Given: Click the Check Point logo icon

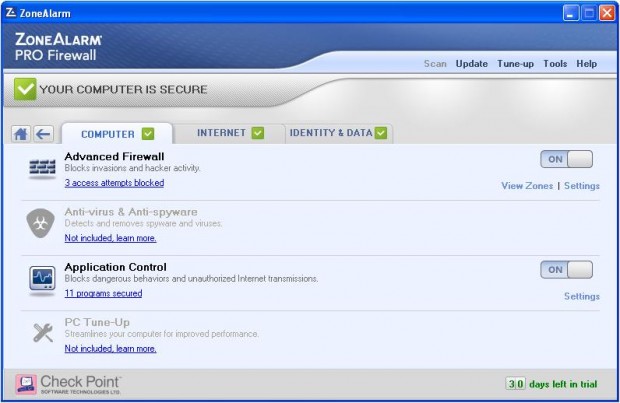Looking at the screenshot, I should (x=26, y=384).
